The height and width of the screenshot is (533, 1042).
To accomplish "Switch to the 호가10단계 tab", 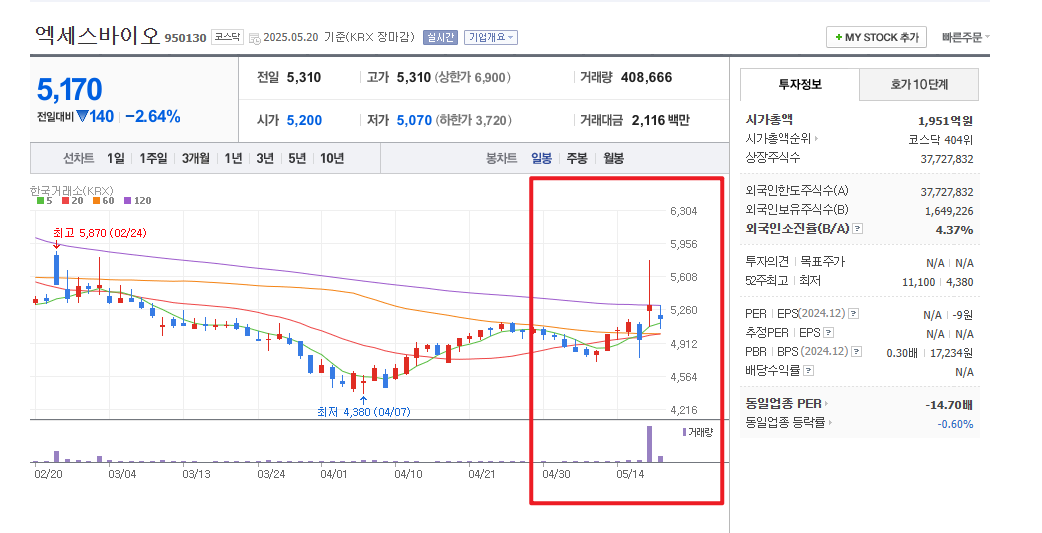I will [919, 84].
